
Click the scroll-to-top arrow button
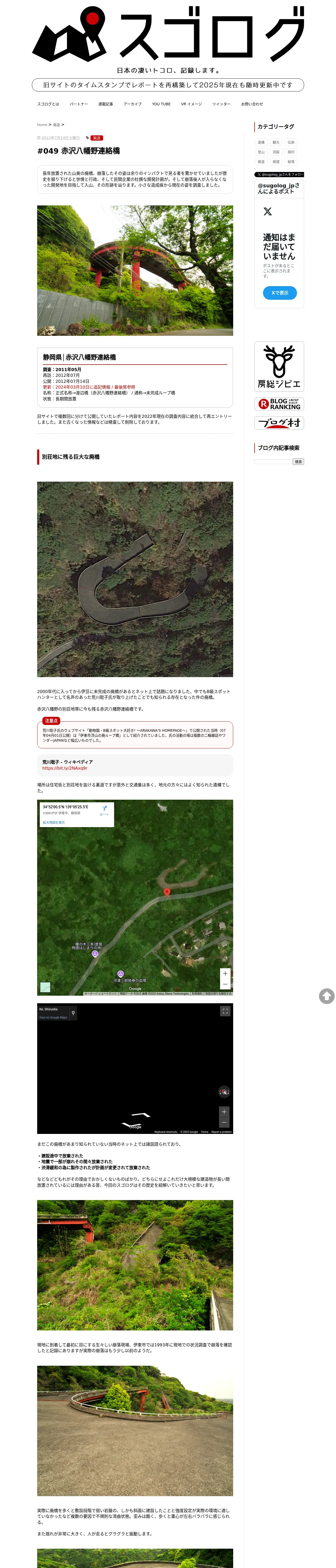(x=327, y=996)
